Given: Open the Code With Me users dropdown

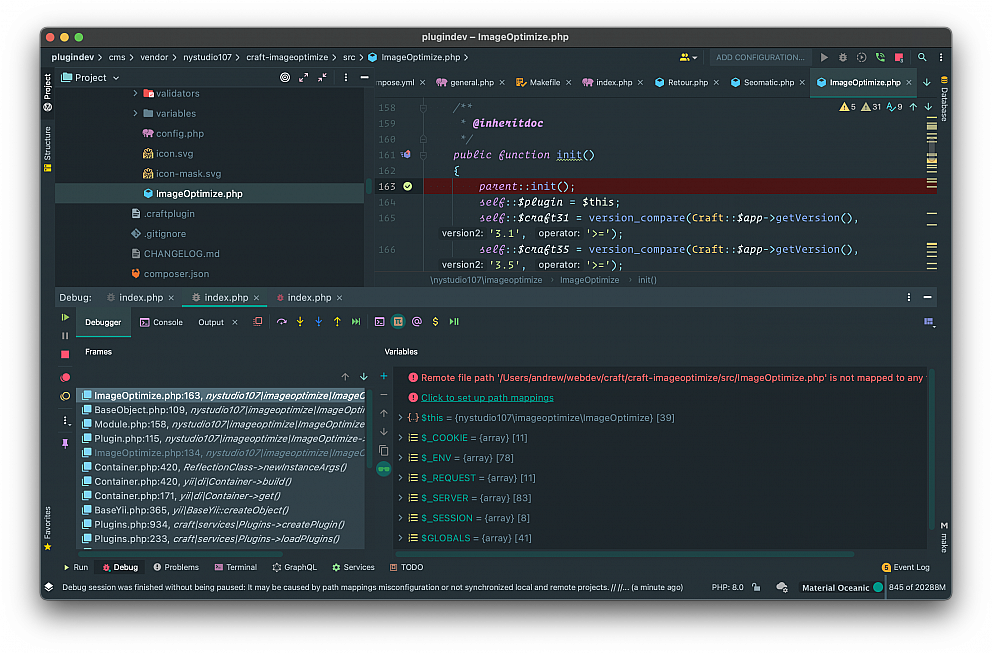Looking at the screenshot, I should [688, 57].
